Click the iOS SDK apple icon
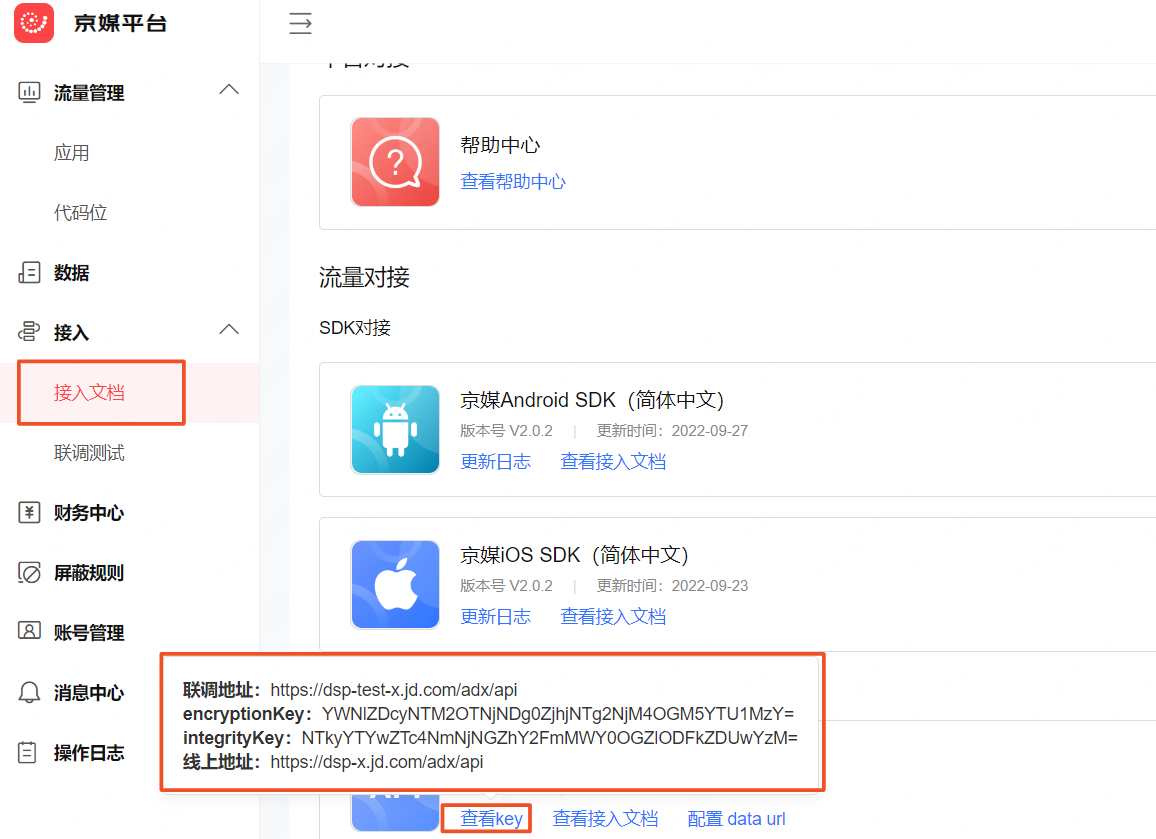Viewport: 1156px width, 839px height. click(395, 584)
